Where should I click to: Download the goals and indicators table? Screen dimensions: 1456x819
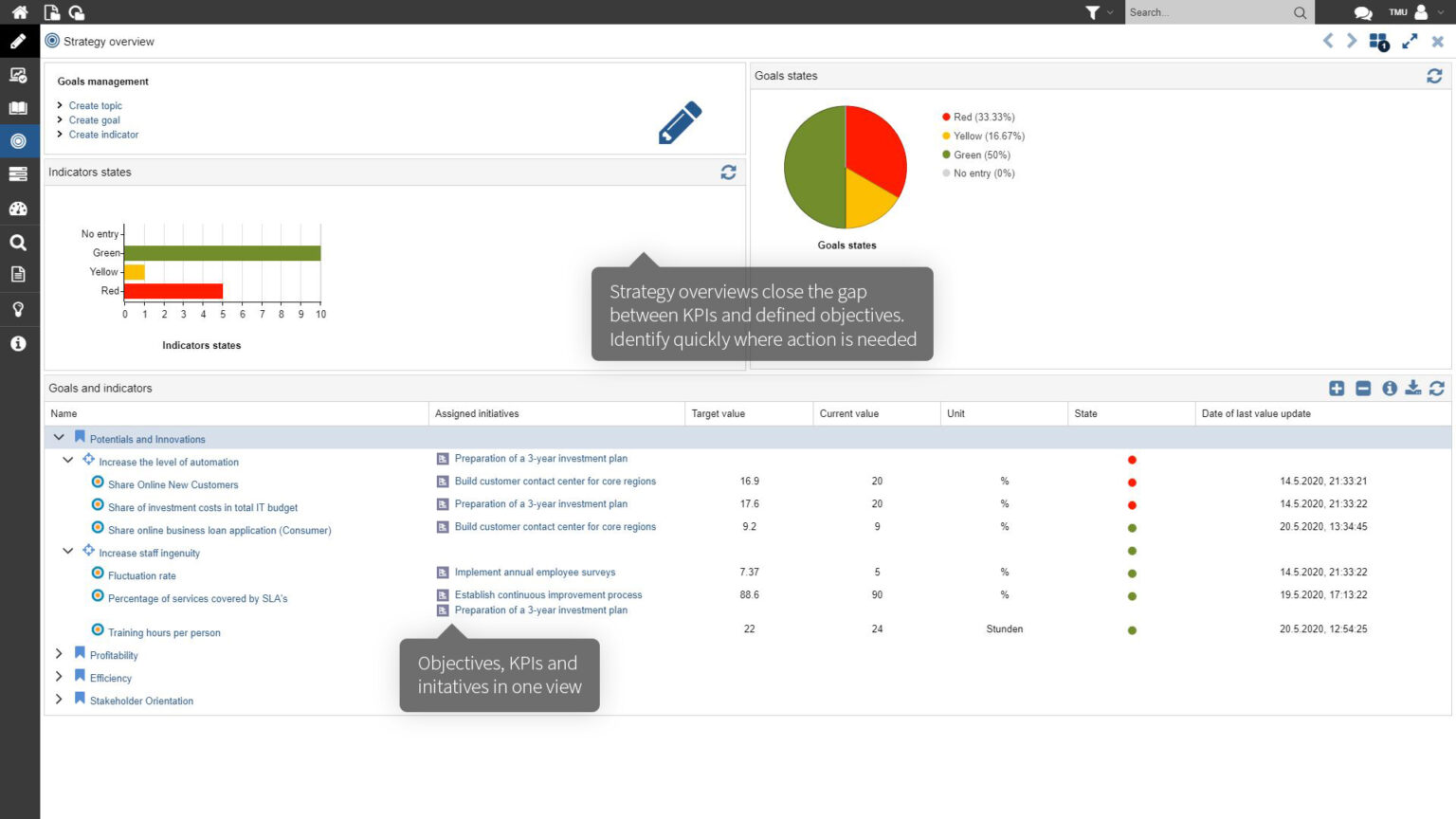click(1412, 388)
